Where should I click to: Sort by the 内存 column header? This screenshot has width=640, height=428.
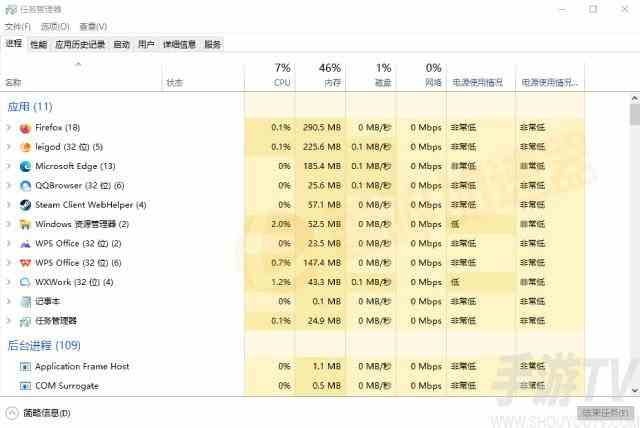[x=320, y=75]
